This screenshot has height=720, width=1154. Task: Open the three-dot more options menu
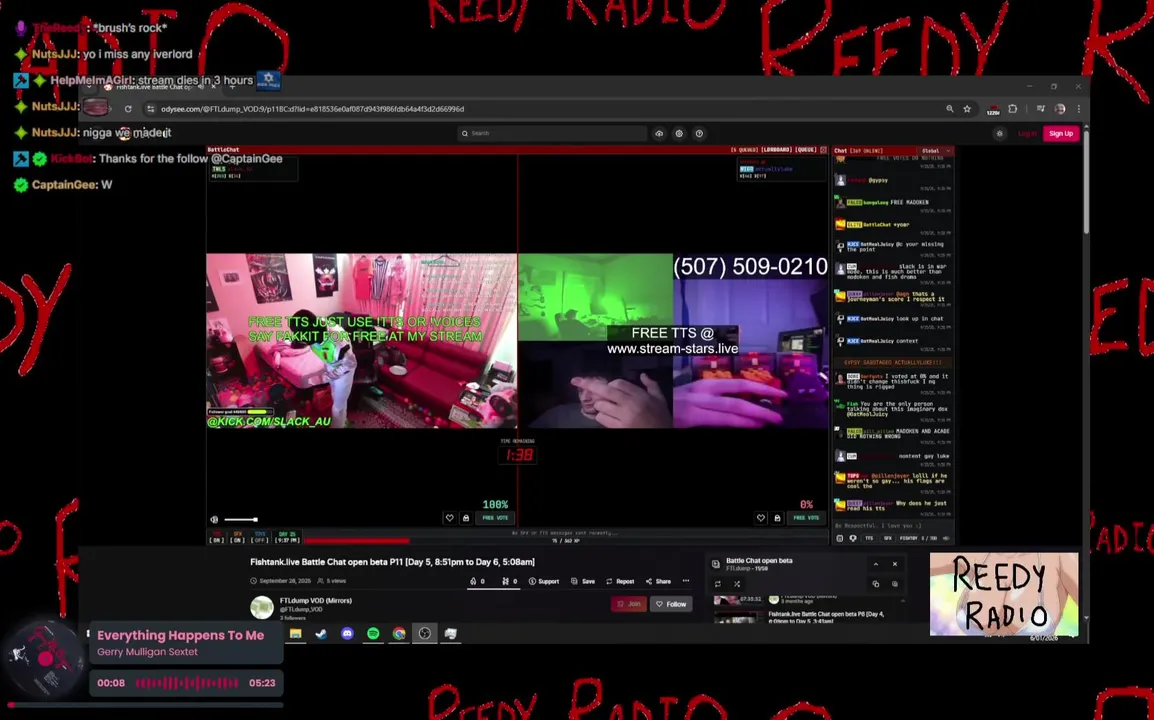(x=686, y=581)
